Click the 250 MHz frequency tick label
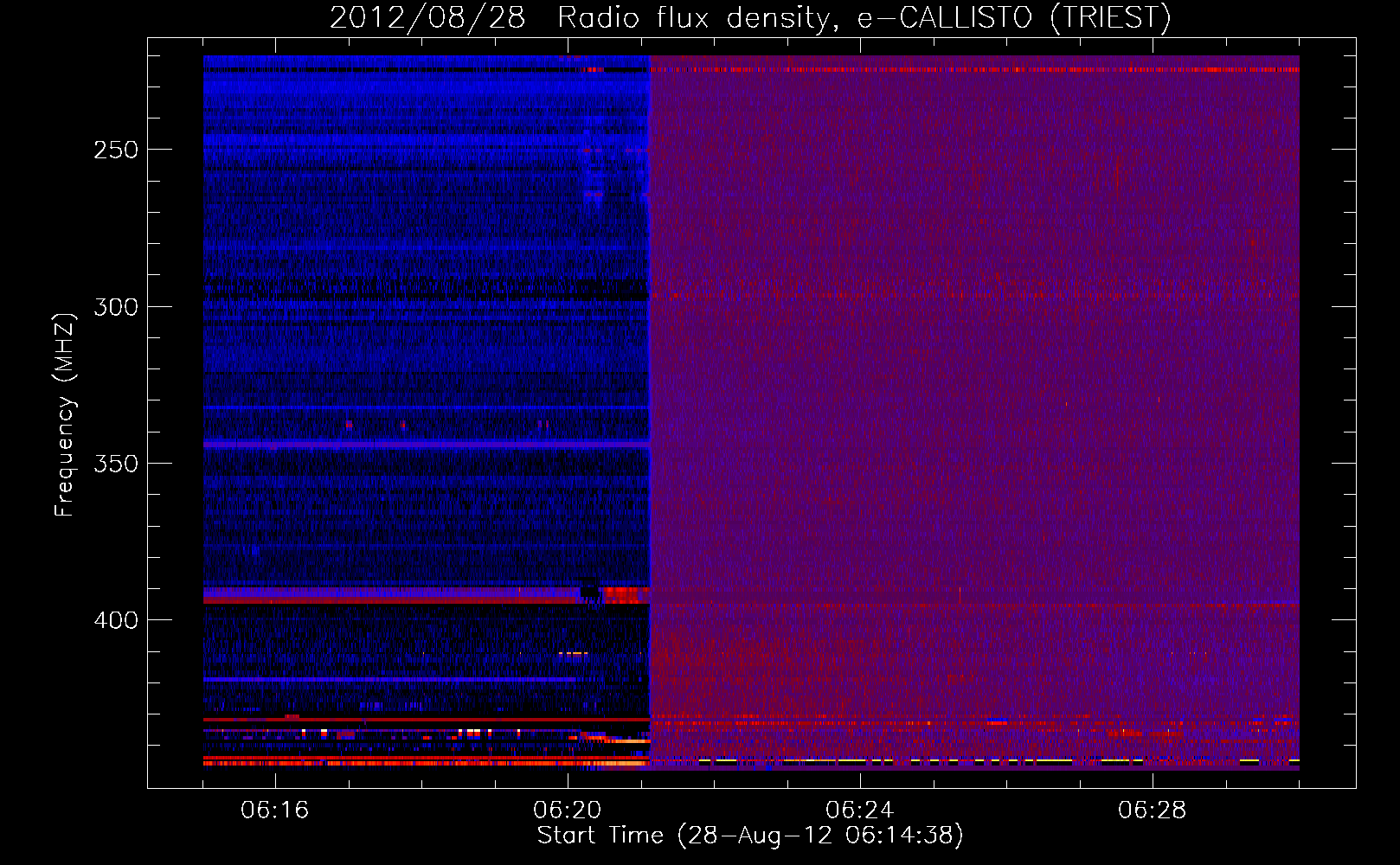Viewport: 1400px width, 865px height. coord(116,150)
